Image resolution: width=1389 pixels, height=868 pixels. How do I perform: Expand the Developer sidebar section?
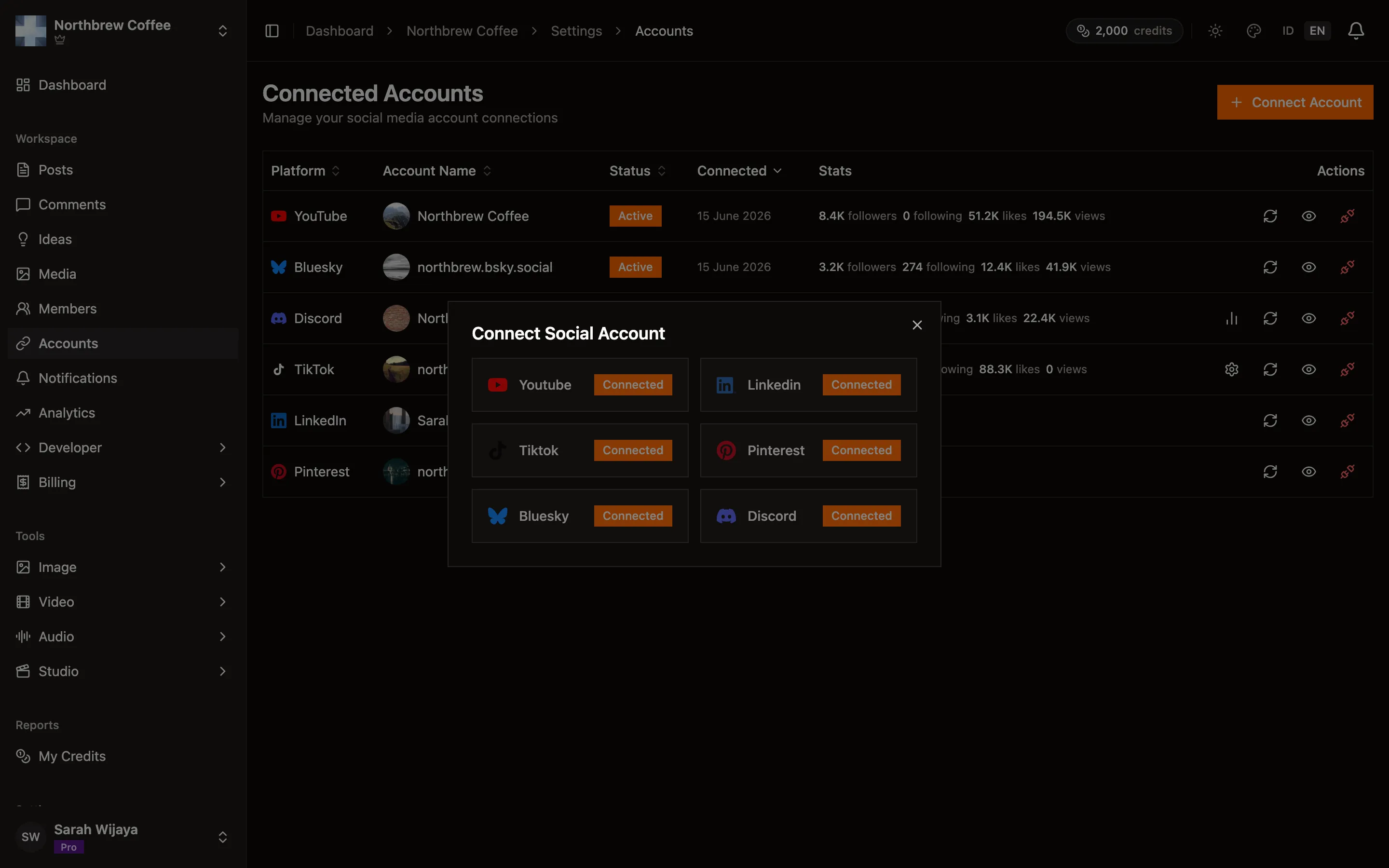(123, 447)
